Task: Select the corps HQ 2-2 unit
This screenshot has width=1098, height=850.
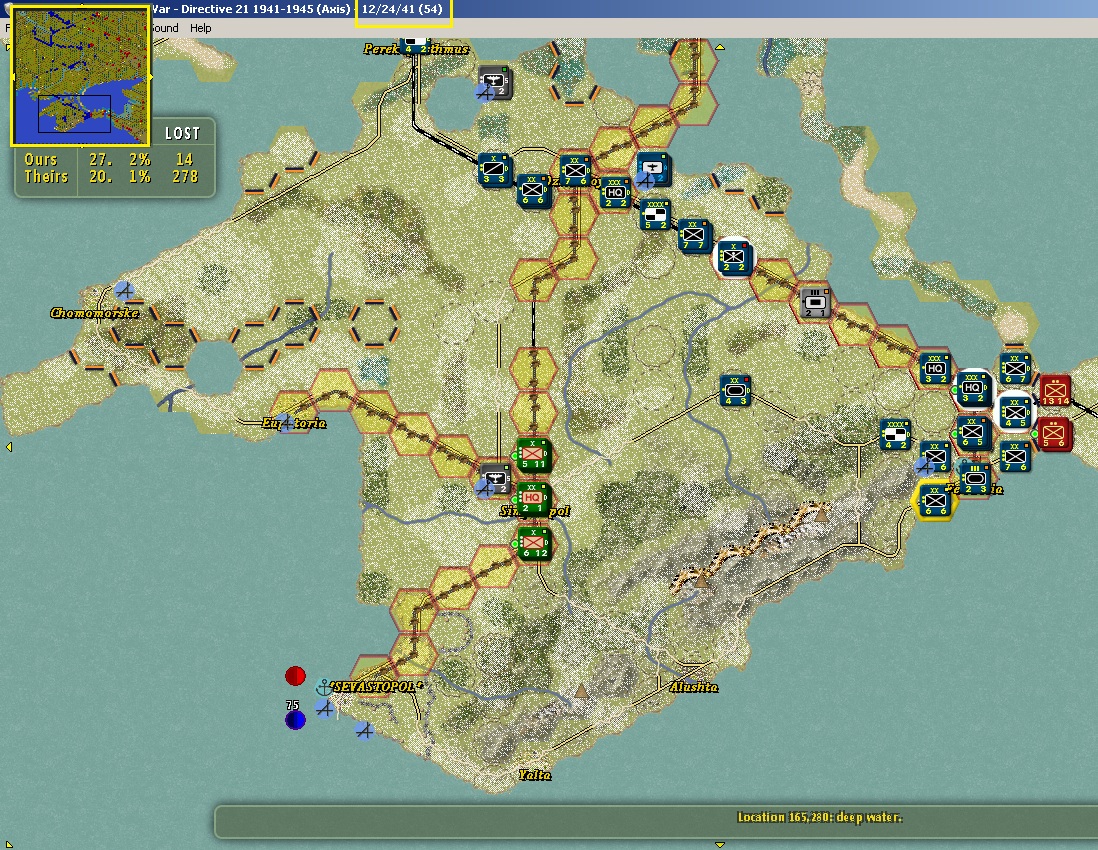Action: point(615,192)
